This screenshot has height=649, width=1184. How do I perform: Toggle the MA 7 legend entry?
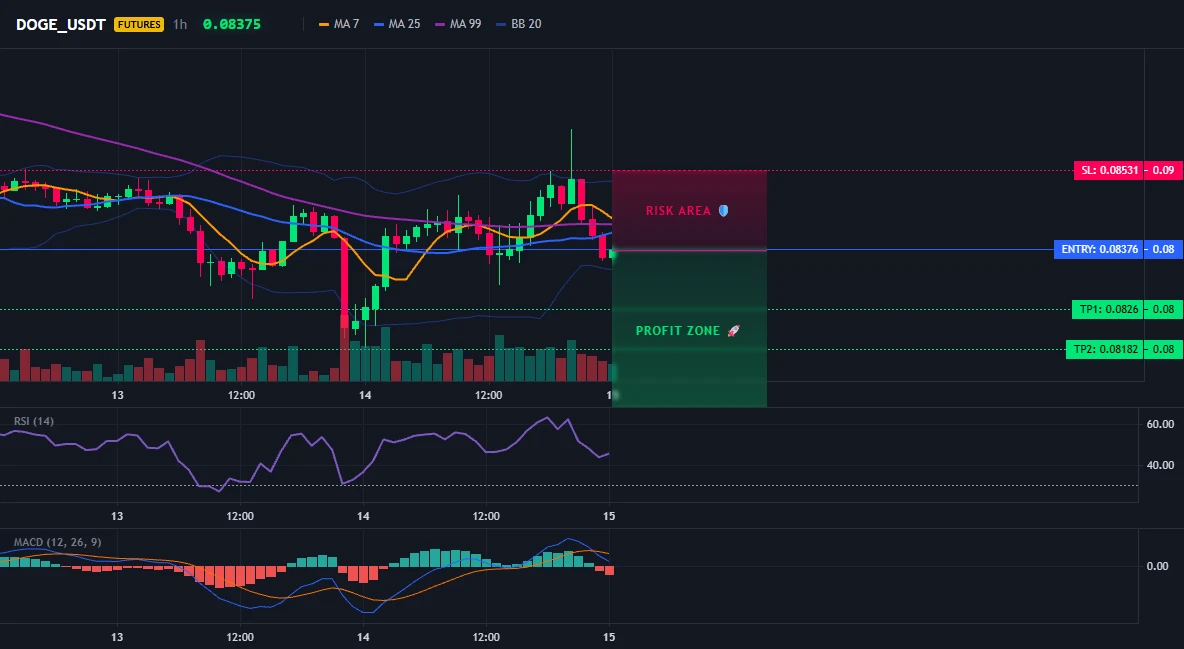[339, 24]
